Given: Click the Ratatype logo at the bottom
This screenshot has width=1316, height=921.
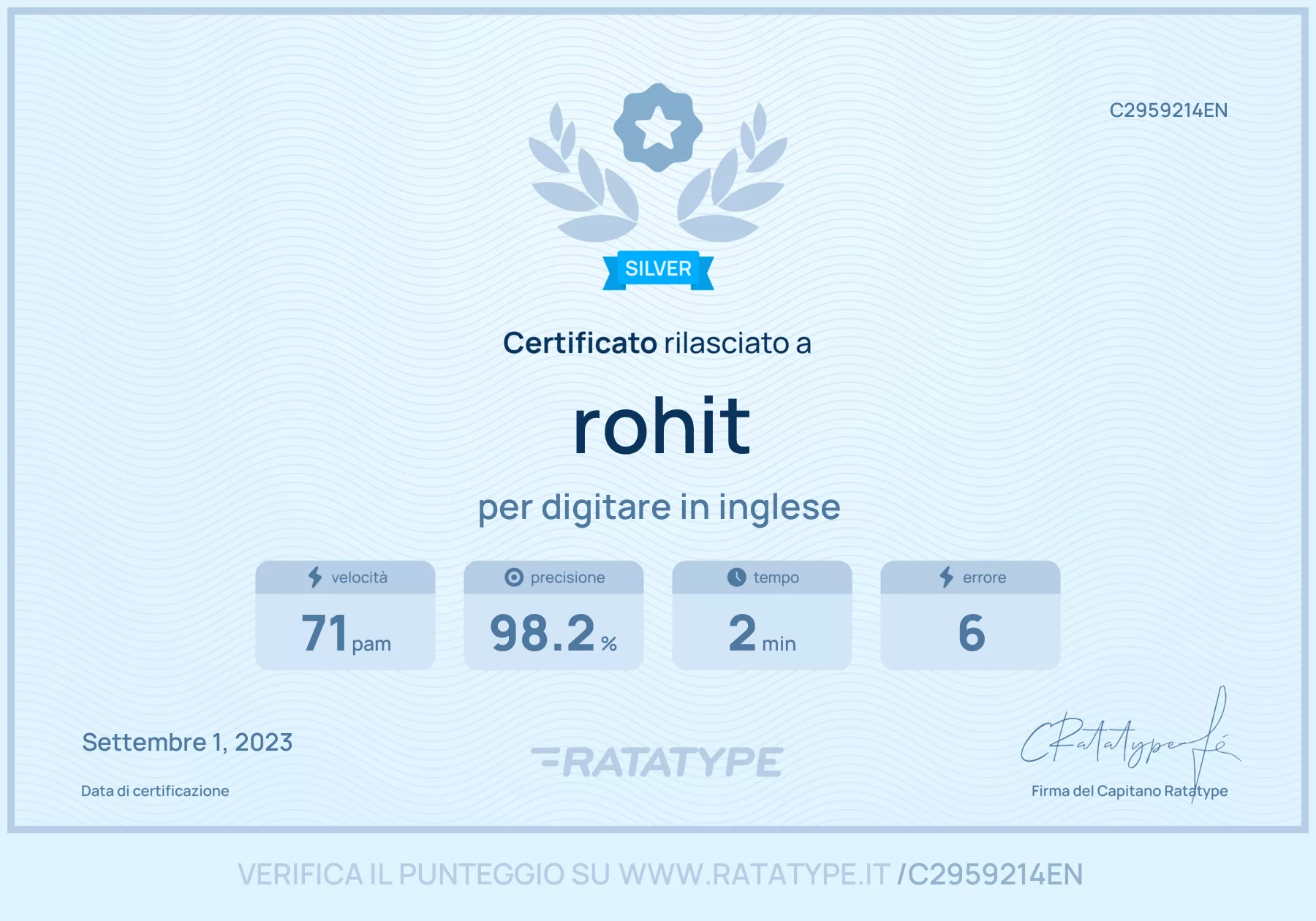Looking at the screenshot, I should click(x=657, y=762).
